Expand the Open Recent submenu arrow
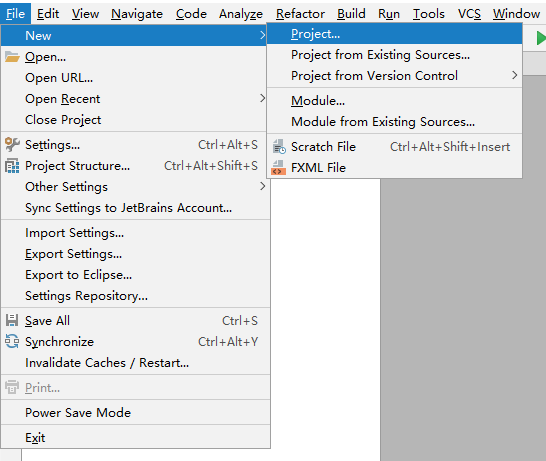546x461 pixels. tap(262, 98)
